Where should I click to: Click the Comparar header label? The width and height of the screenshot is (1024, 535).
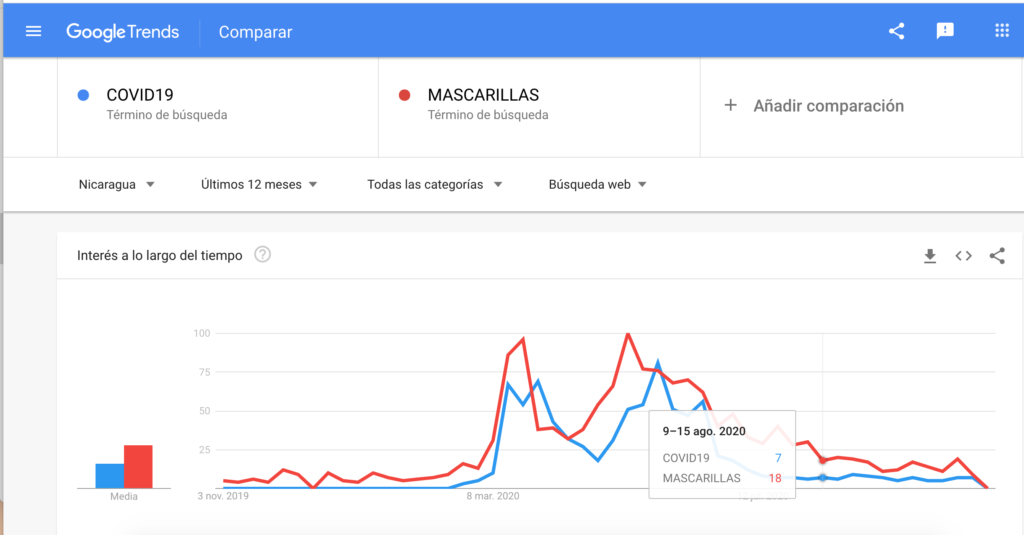pos(255,32)
